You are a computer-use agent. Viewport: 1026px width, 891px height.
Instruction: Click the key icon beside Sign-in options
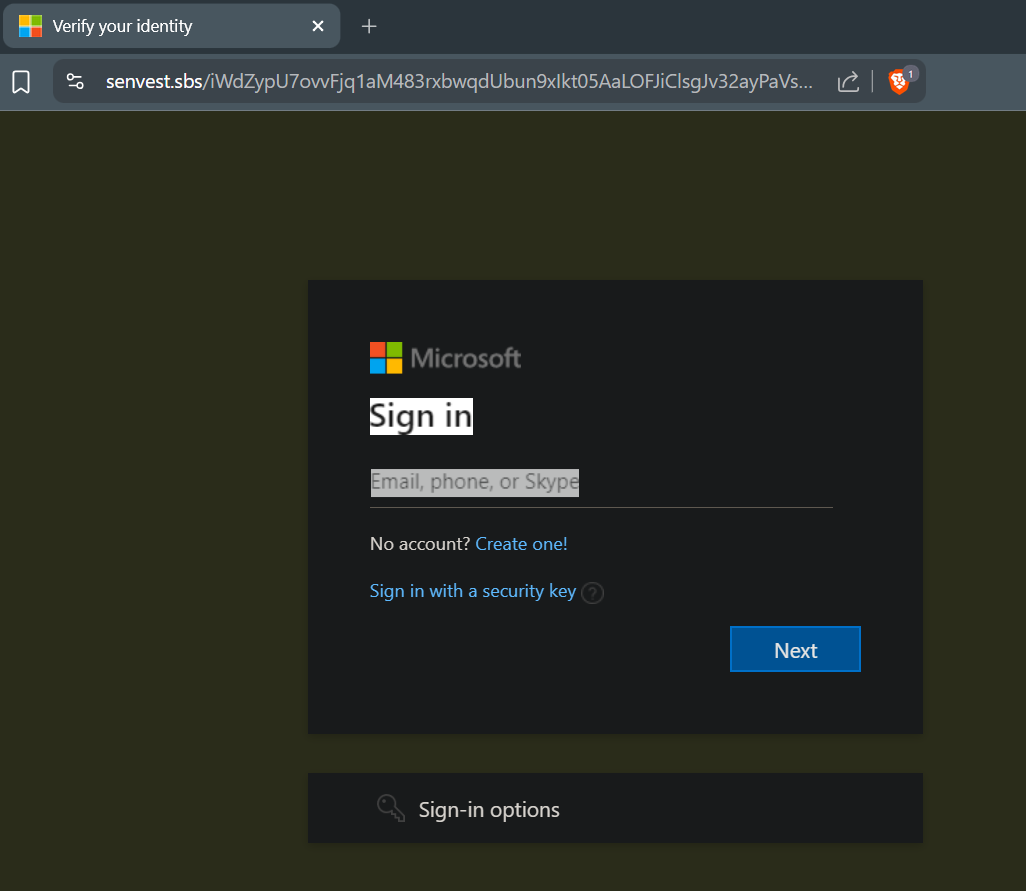[391, 808]
